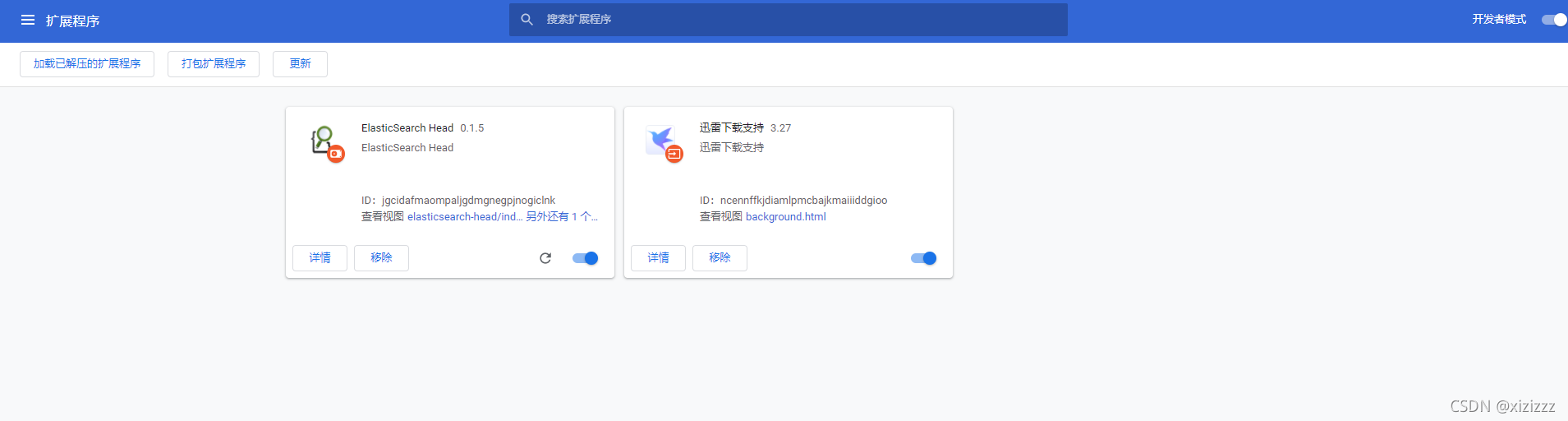Click ElasticSearch Head version 0.1.5

(472, 128)
